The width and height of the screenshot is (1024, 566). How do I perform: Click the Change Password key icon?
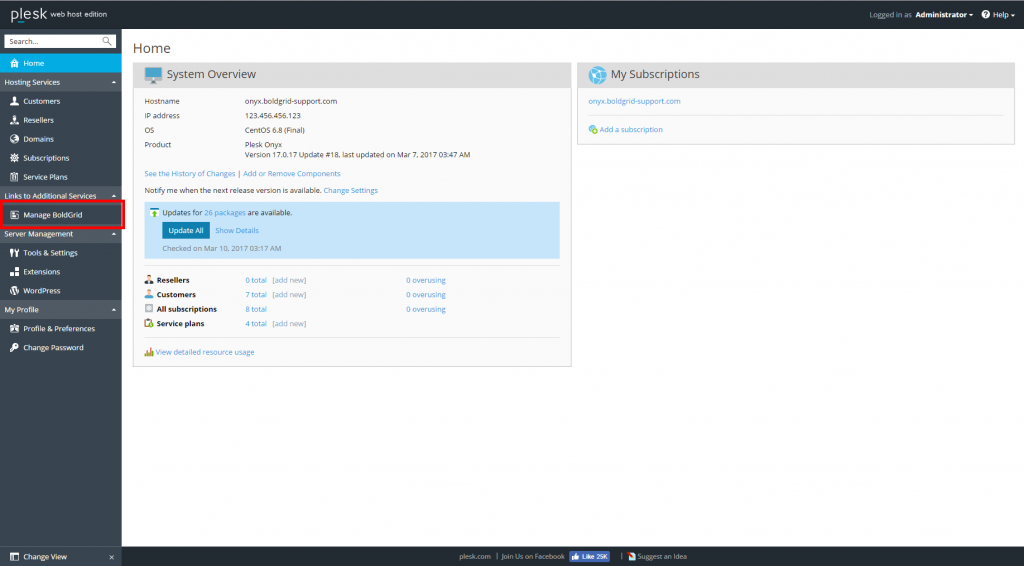pos(14,348)
